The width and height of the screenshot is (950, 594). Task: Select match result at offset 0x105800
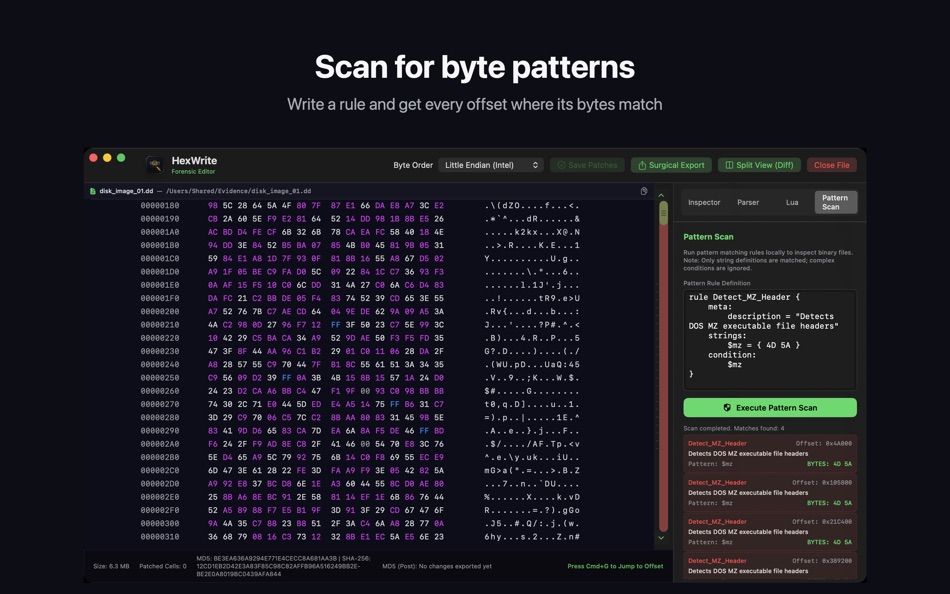[x=770, y=492]
